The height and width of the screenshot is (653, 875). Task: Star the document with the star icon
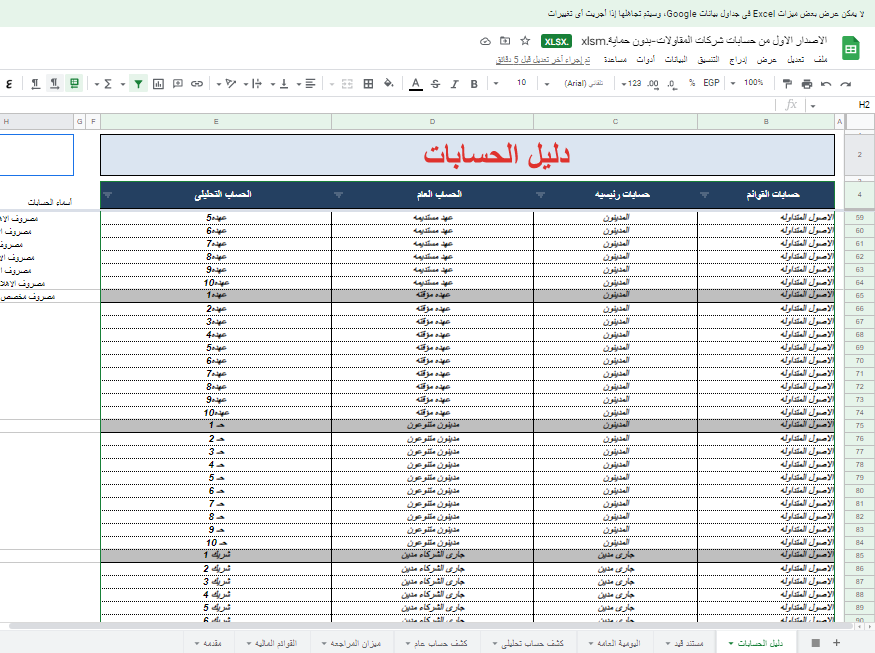tap(525, 41)
